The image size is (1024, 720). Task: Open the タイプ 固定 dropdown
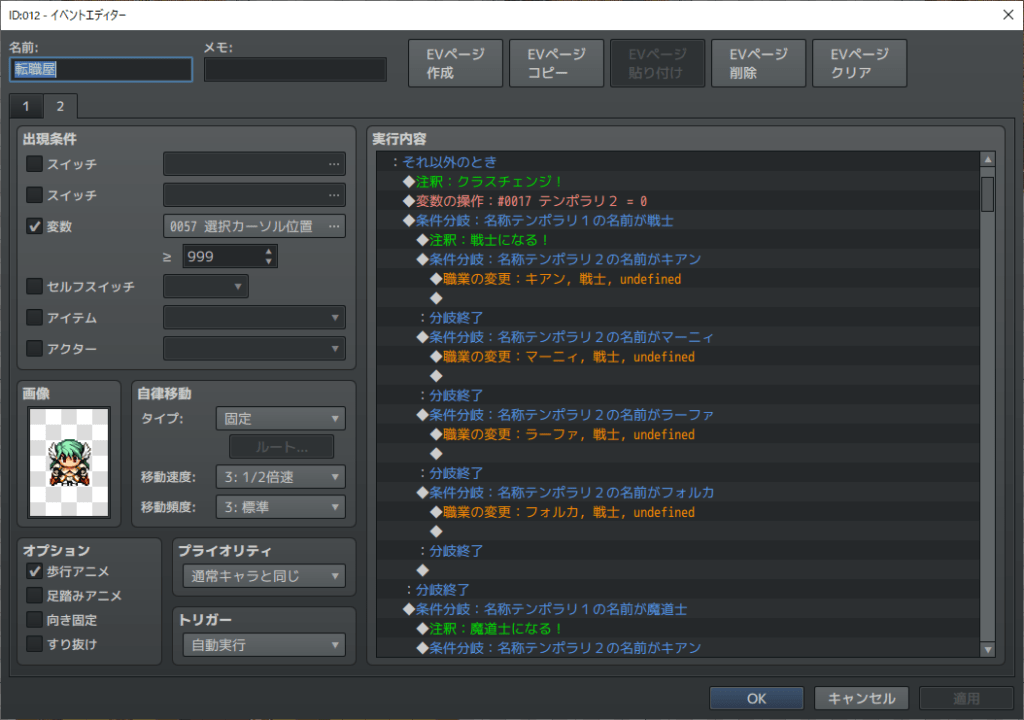pyautogui.click(x=280, y=418)
